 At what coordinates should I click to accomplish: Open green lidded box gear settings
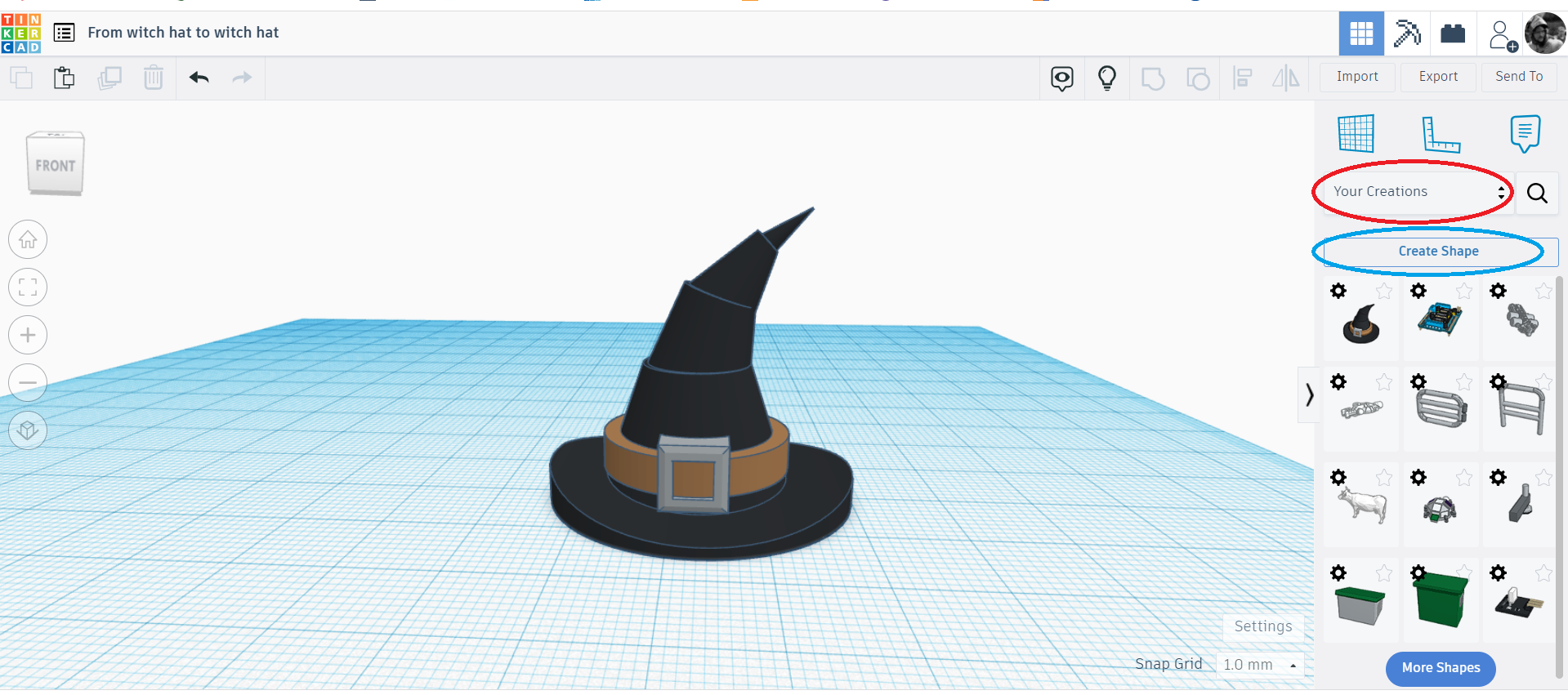tap(1338, 572)
